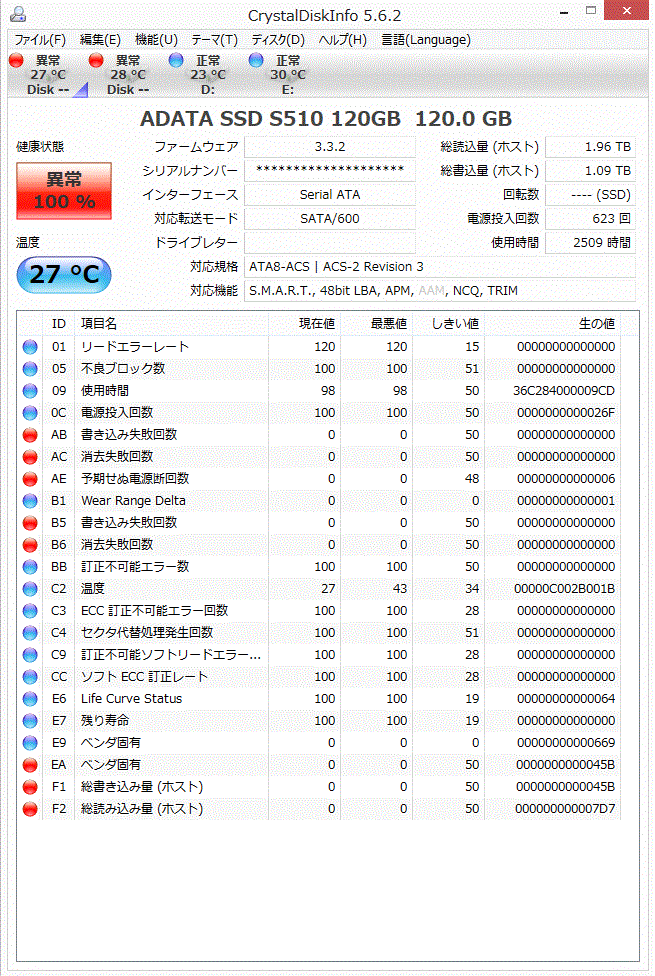Open the テーマ(T) menu
The width and height of the screenshot is (655, 976).
coord(214,40)
